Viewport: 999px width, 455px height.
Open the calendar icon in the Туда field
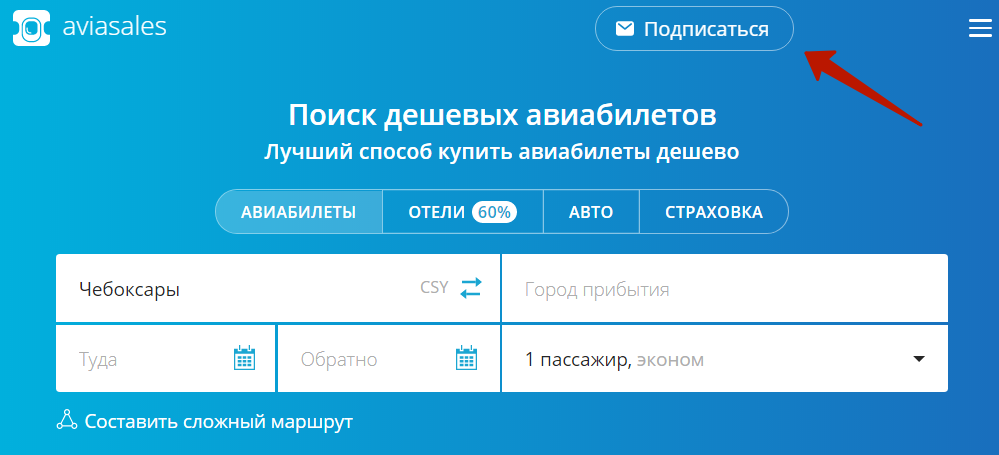coord(245,358)
